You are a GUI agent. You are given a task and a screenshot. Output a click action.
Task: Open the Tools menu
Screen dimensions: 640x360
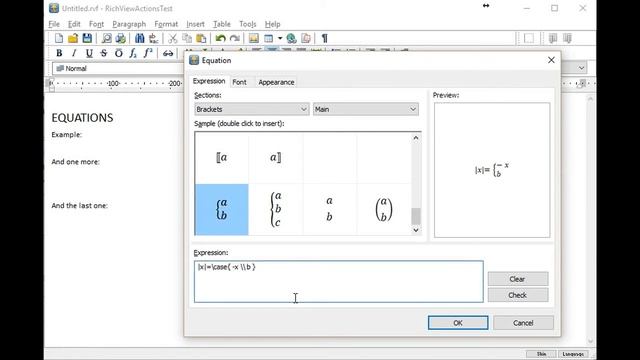click(x=247, y=24)
